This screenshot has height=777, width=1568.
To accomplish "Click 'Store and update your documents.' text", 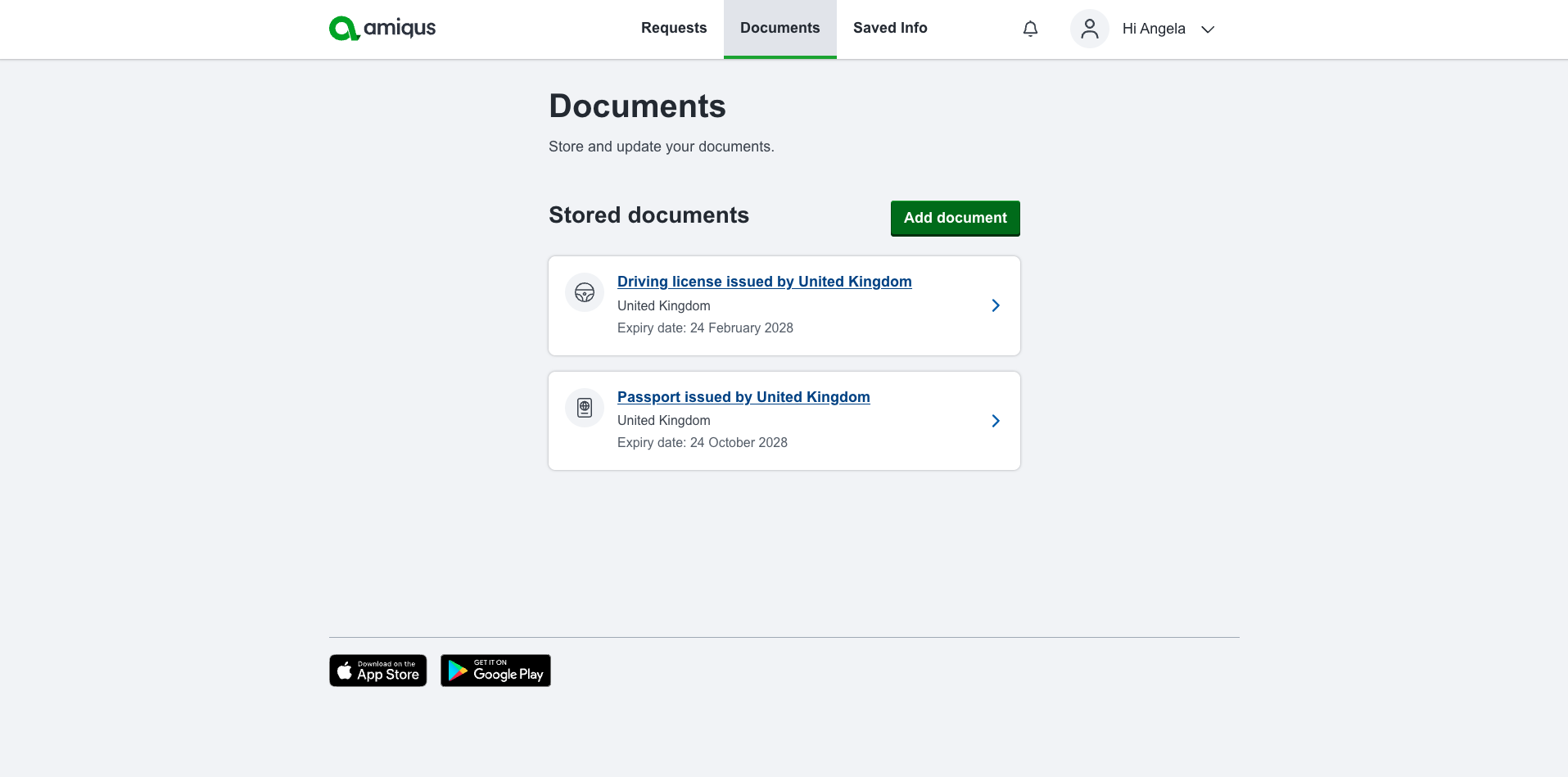I will tap(662, 147).
